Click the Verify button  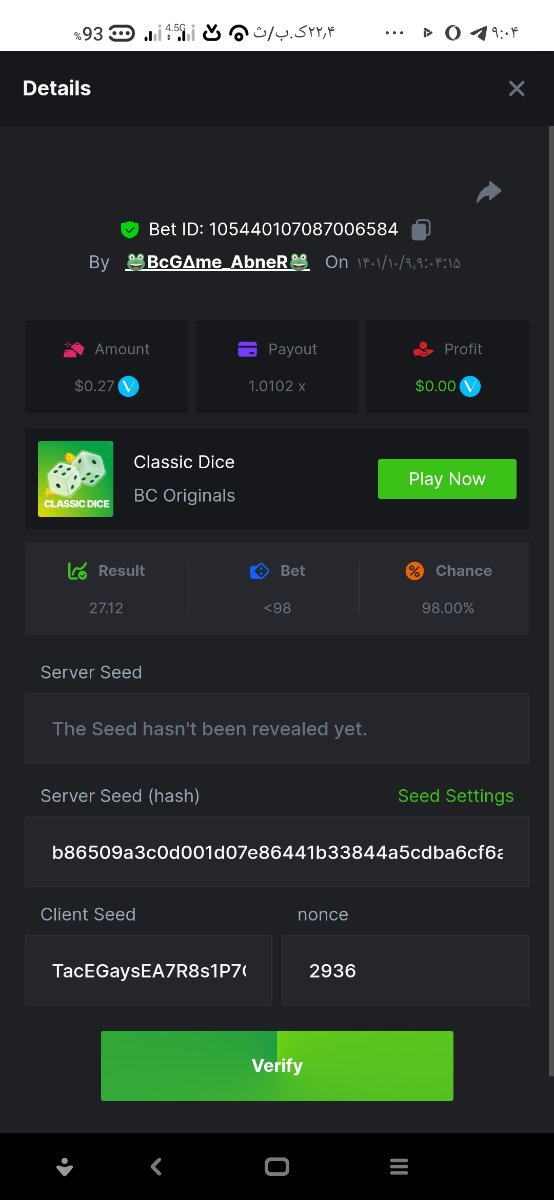(277, 1066)
